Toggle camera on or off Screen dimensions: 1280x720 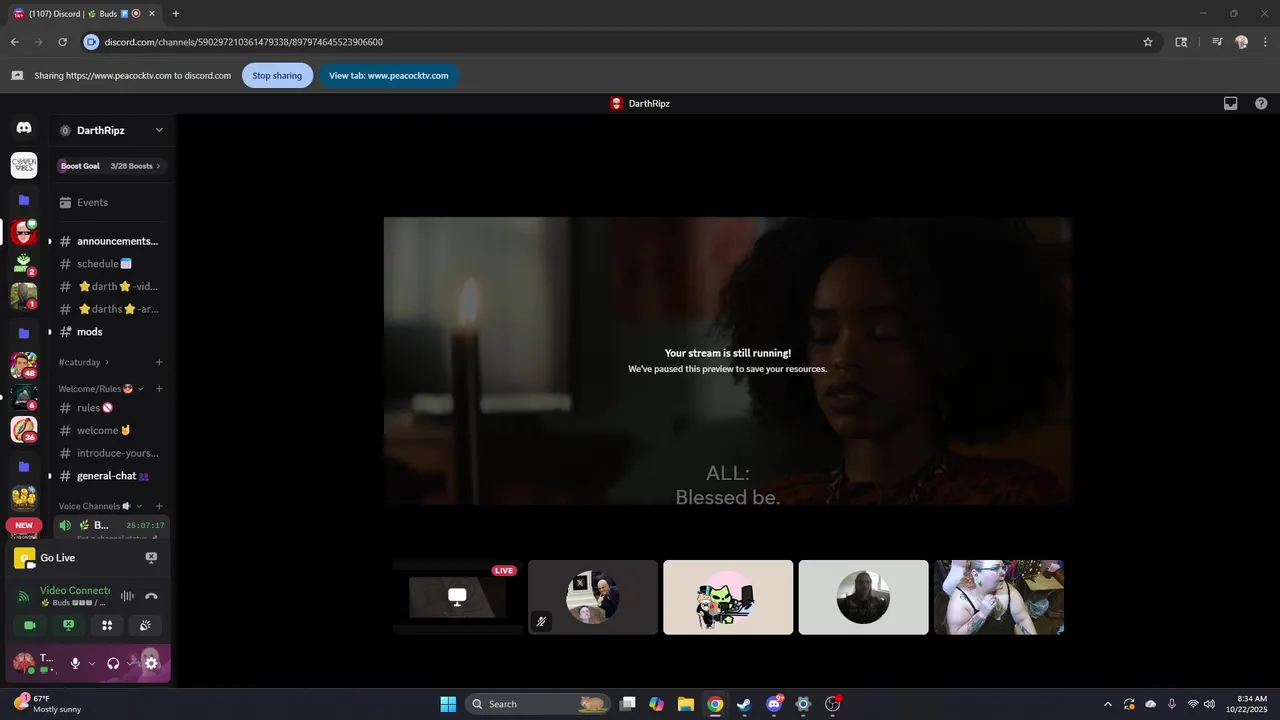(x=30, y=625)
